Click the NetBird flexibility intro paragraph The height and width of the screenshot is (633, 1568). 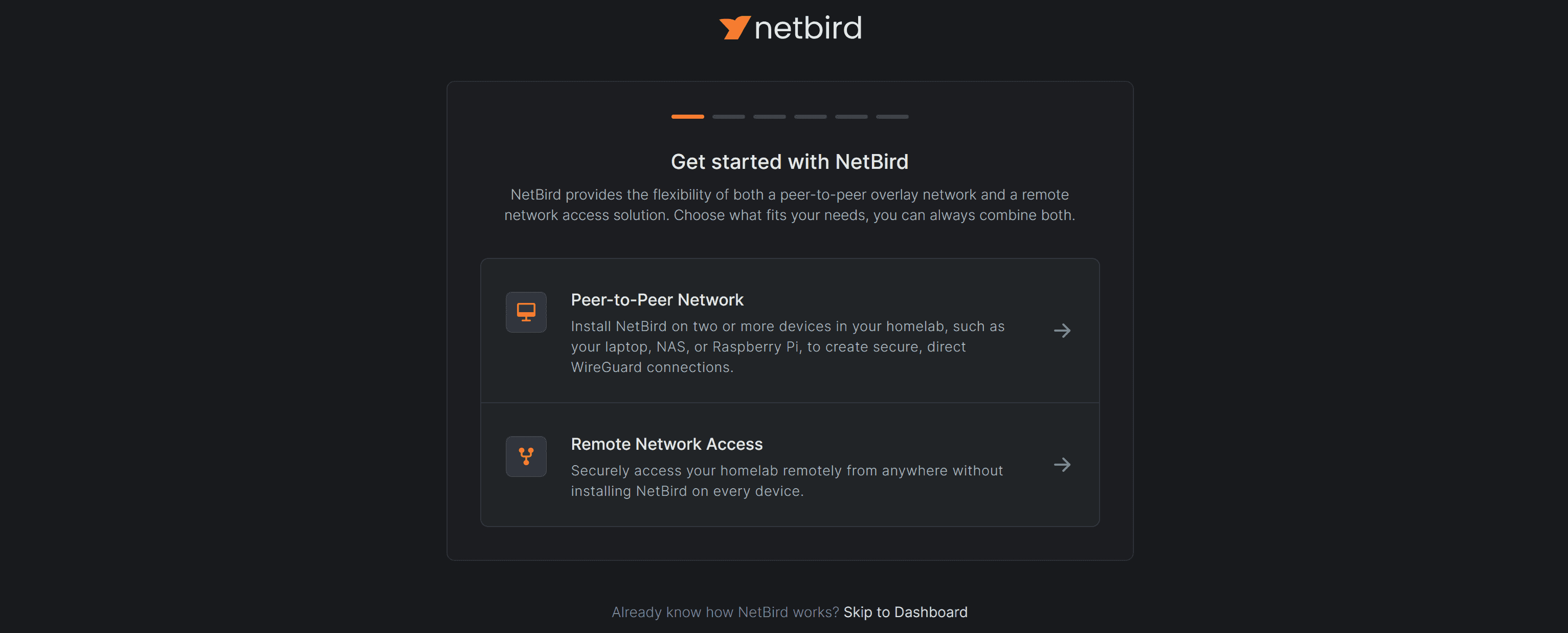(x=790, y=205)
